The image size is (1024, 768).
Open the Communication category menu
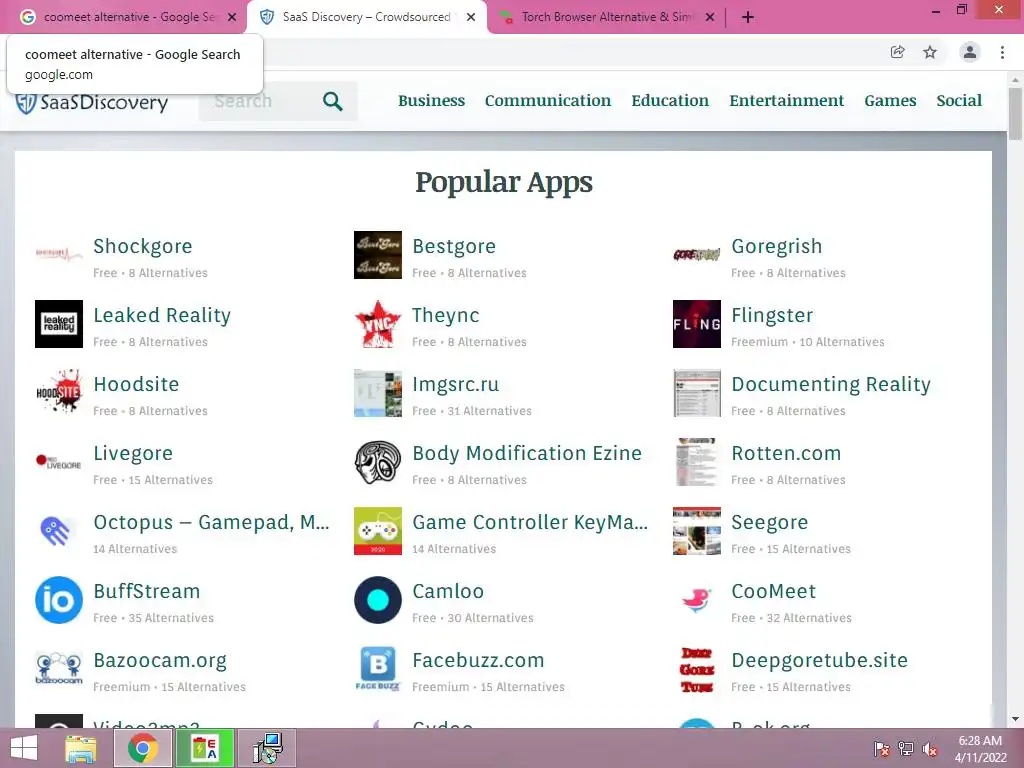click(548, 101)
